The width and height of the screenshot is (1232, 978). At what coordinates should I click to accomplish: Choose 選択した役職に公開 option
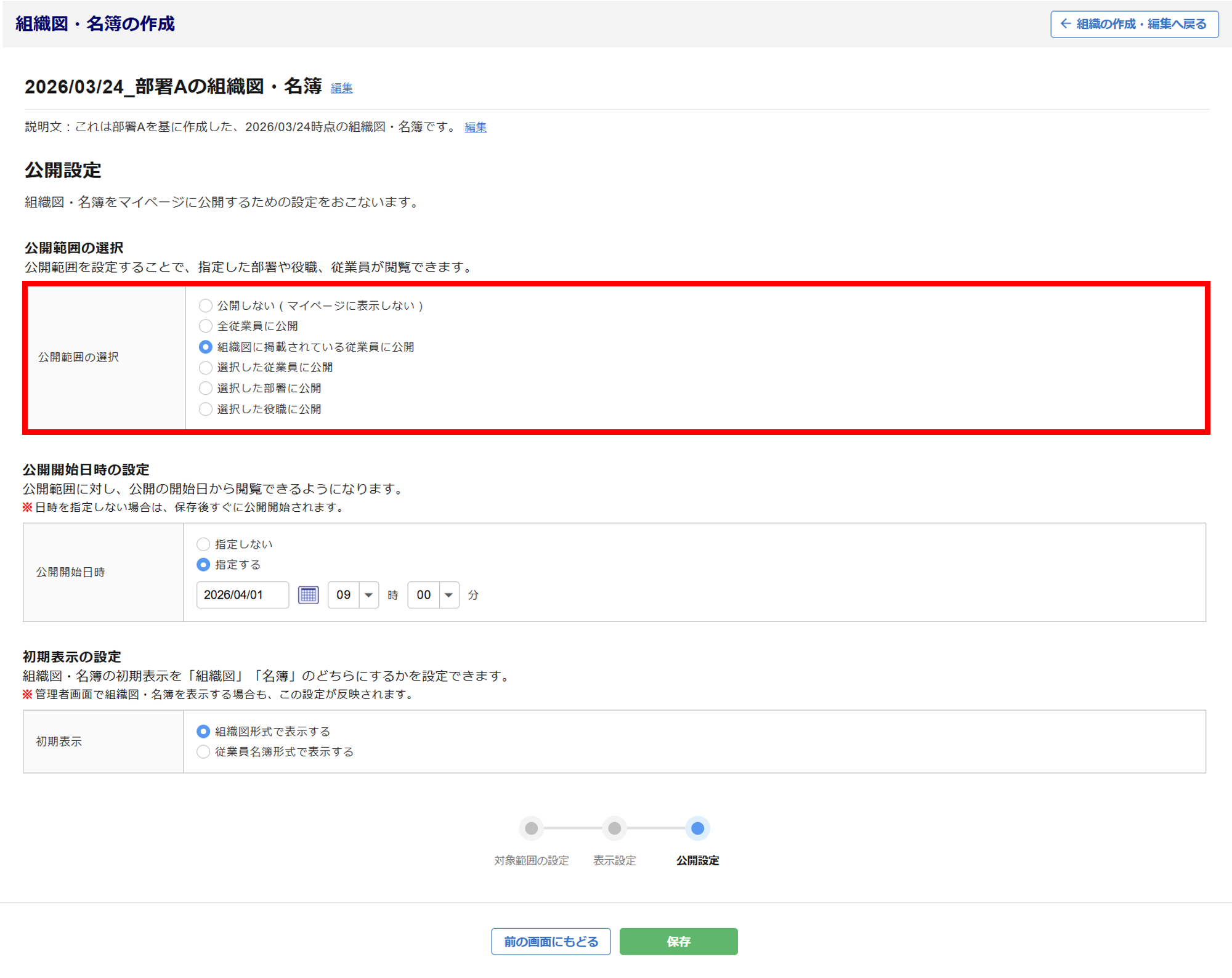pyautogui.click(x=206, y=409)
